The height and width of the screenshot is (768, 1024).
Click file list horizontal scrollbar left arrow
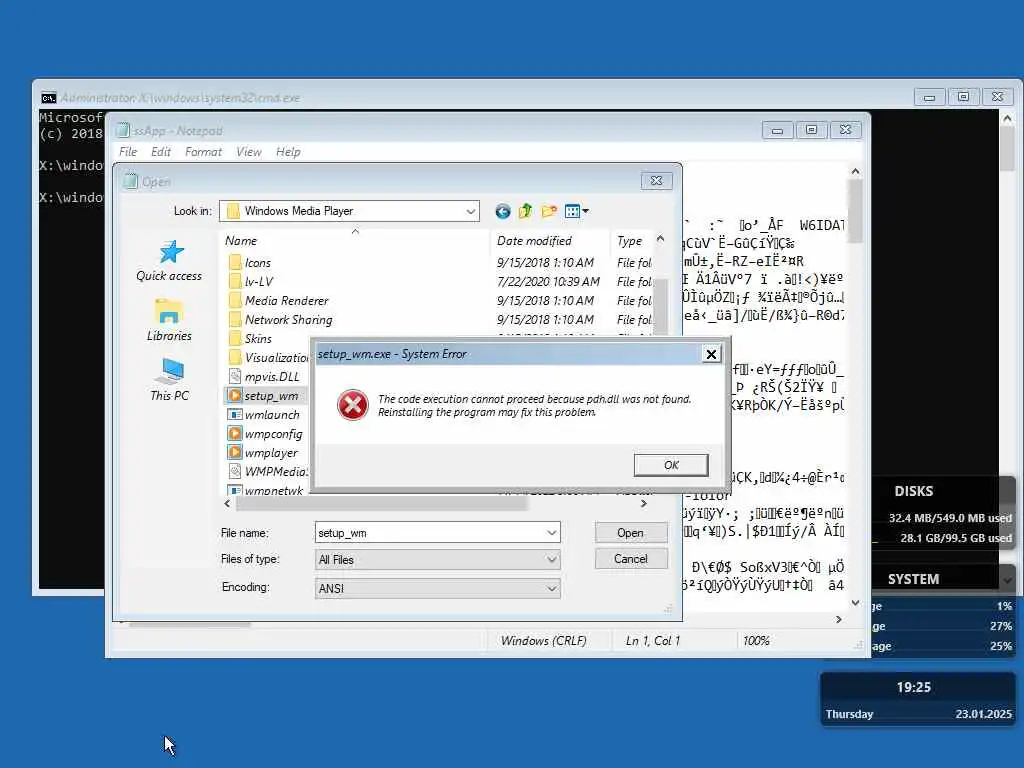(227, 504)
